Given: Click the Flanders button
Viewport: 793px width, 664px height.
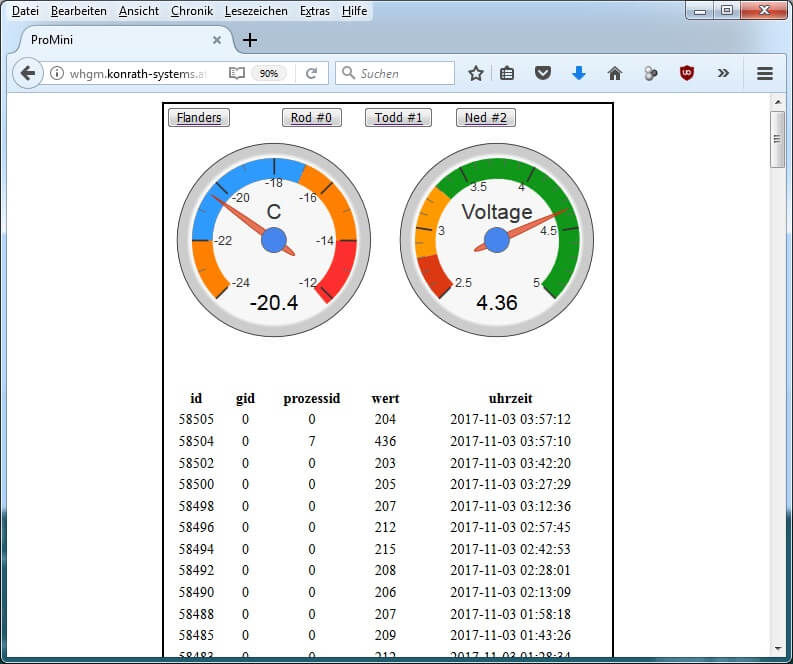Looking at the screenshot, I should [x=199, y=118].
